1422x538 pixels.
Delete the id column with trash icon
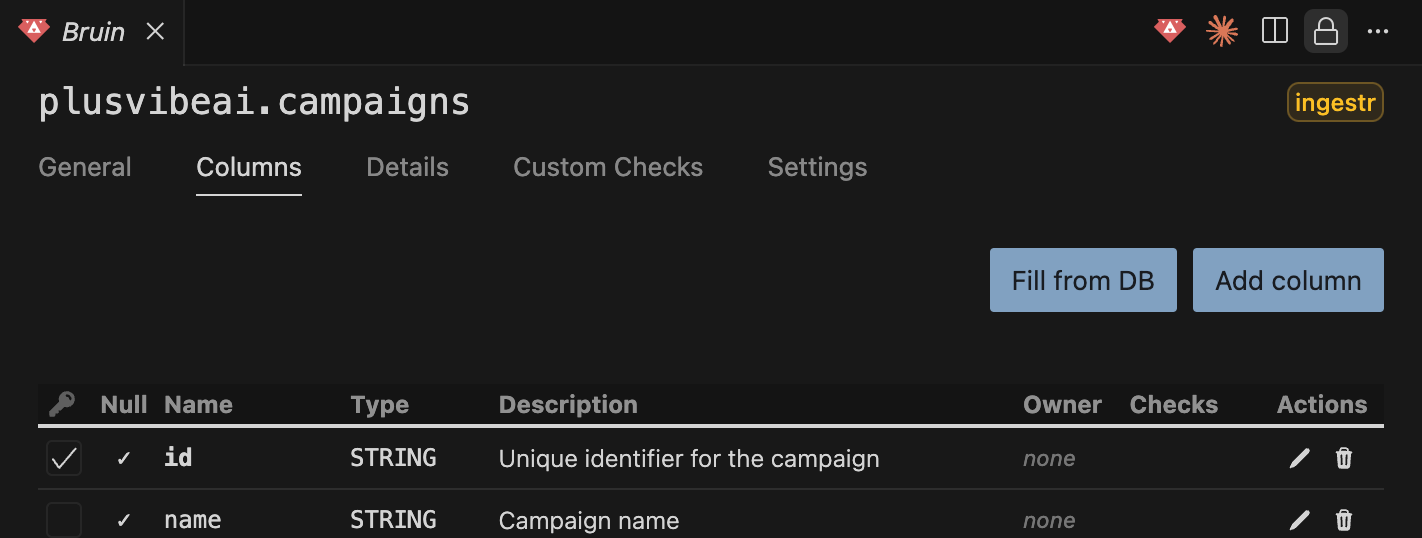click(x=1344, y=459)
